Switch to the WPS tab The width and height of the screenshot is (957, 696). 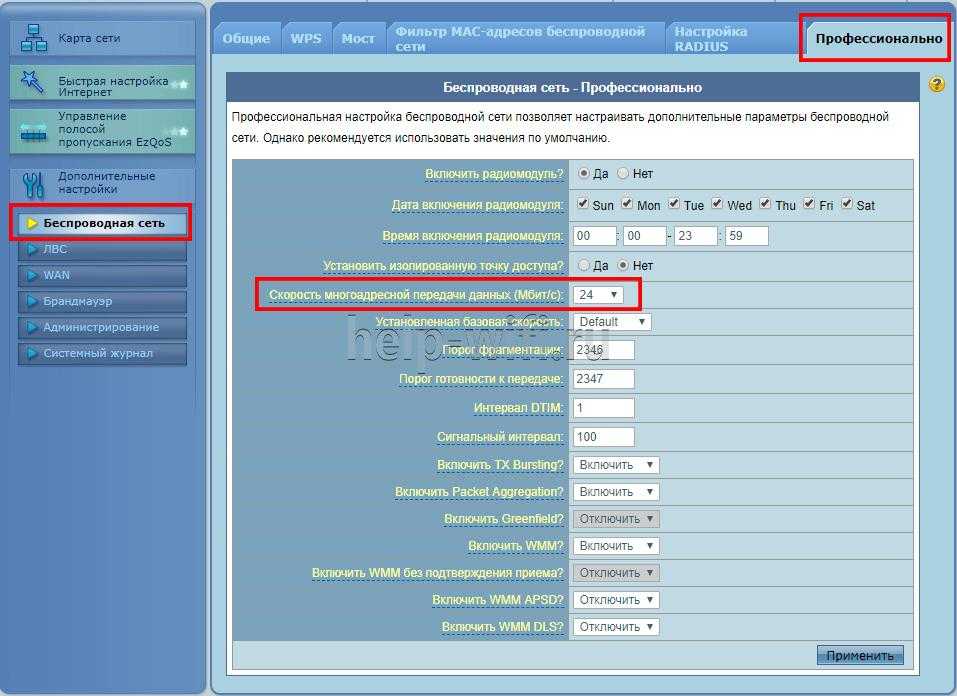306,38
